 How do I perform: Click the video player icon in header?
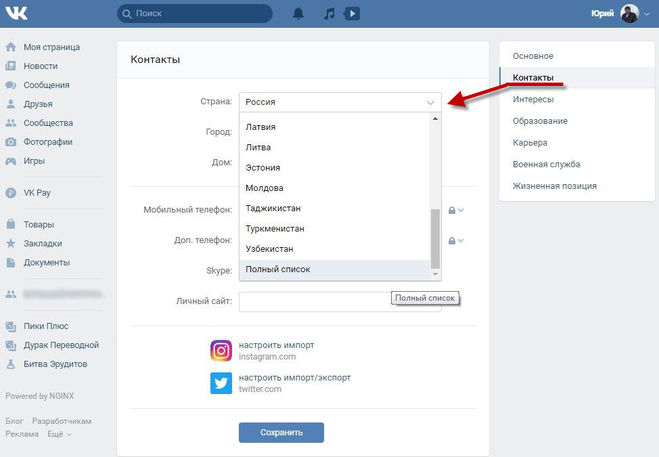click(351, 14)
